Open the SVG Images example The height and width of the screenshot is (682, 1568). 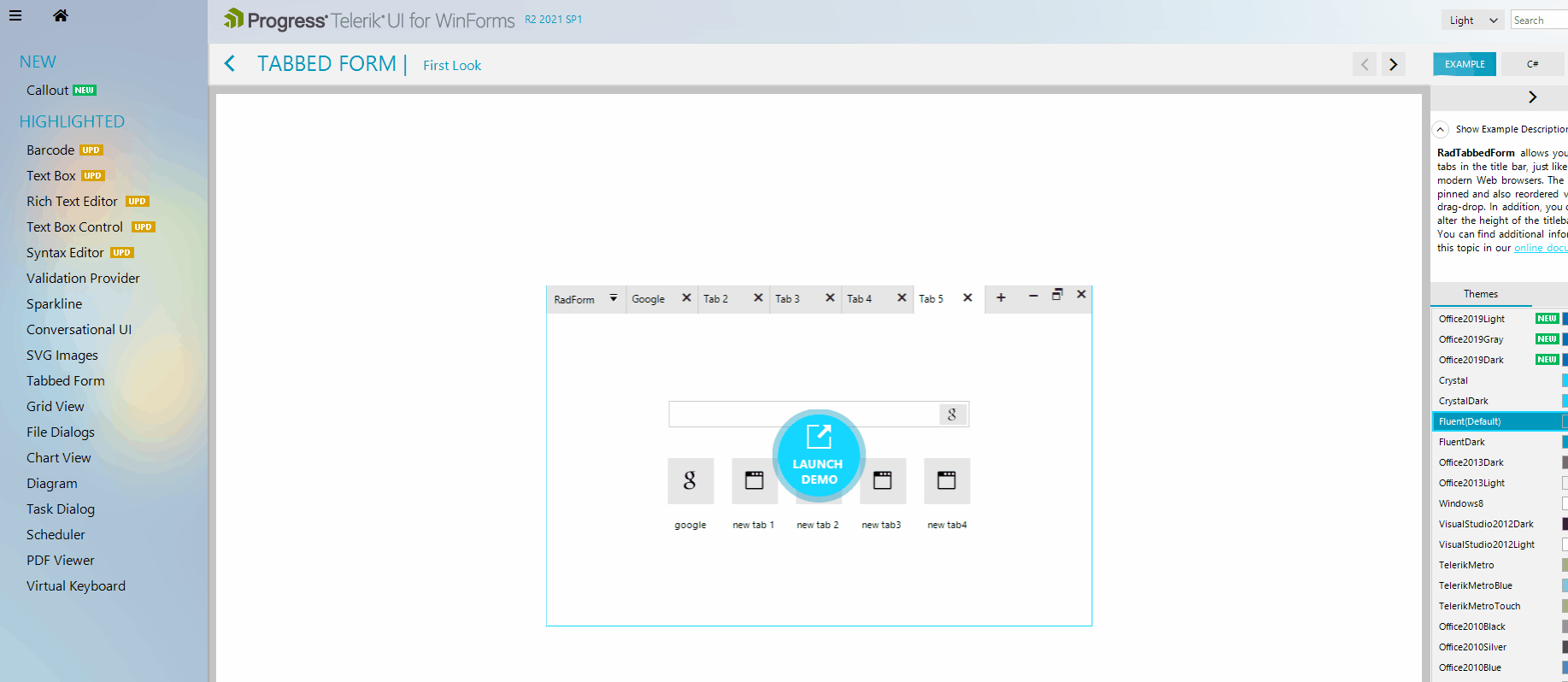pyautogui.click(x=62, y=355)
